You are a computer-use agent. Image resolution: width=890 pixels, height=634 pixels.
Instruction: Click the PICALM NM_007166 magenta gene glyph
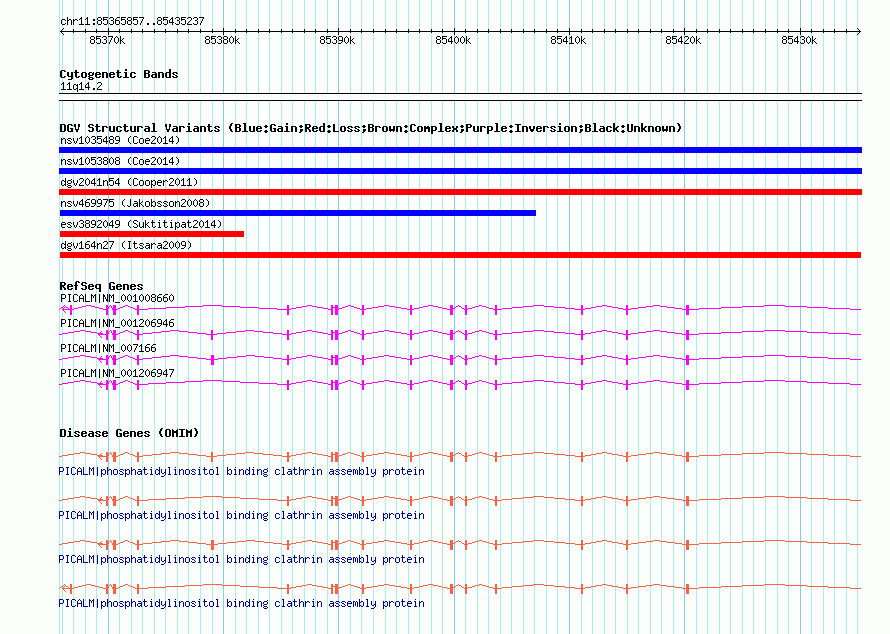tap(460, 359)
